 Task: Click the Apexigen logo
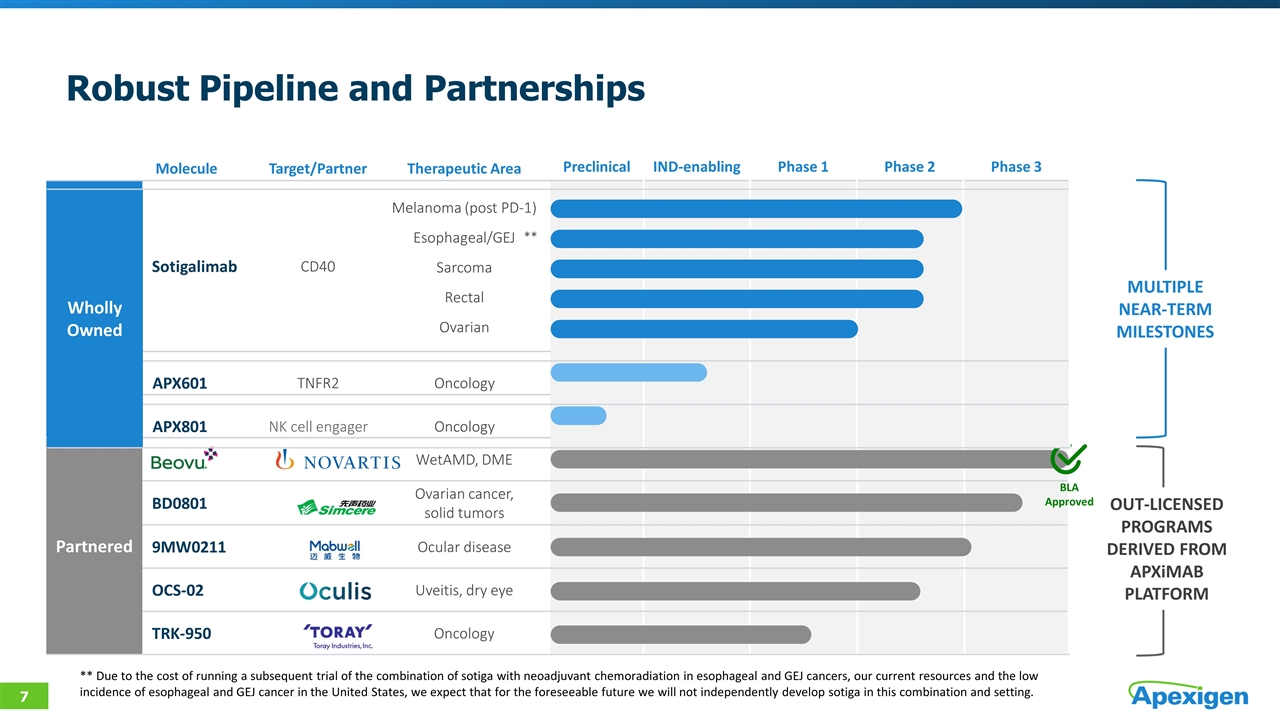[x=1189, y=693]
